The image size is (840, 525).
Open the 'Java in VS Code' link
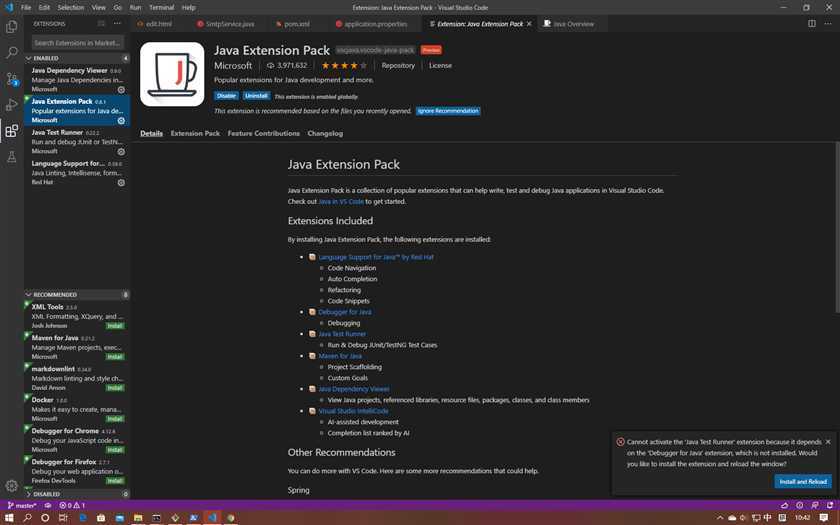click(341, 201)
